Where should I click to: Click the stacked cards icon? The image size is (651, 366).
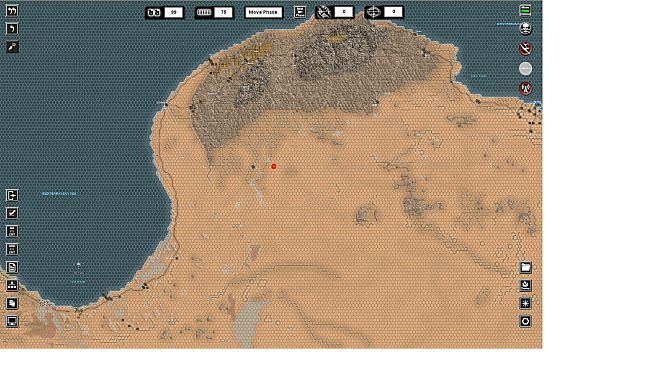pyautogui.click(x=12, y=303)
